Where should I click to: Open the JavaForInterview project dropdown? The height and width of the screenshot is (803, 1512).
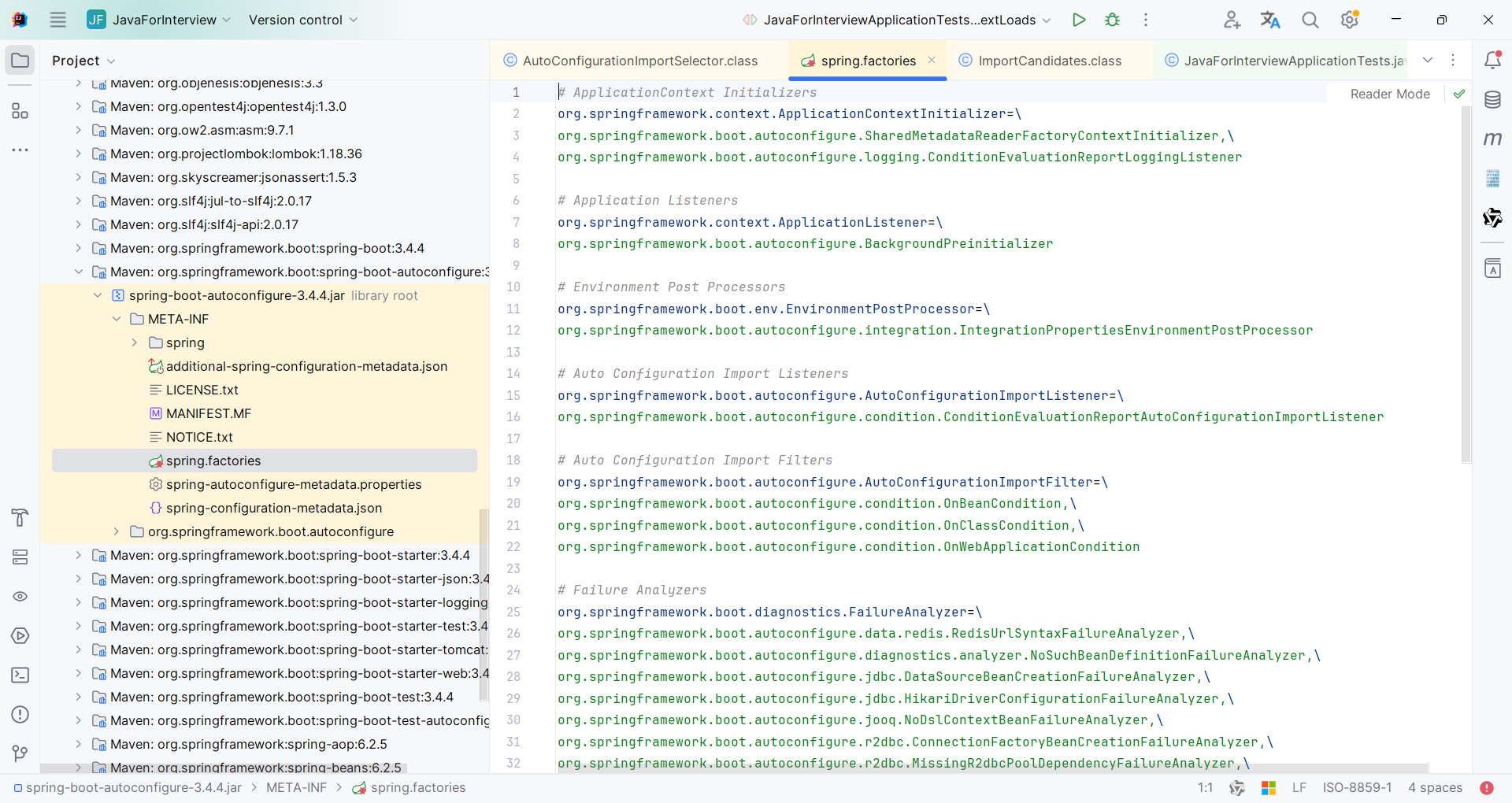[x=159, y=20]
